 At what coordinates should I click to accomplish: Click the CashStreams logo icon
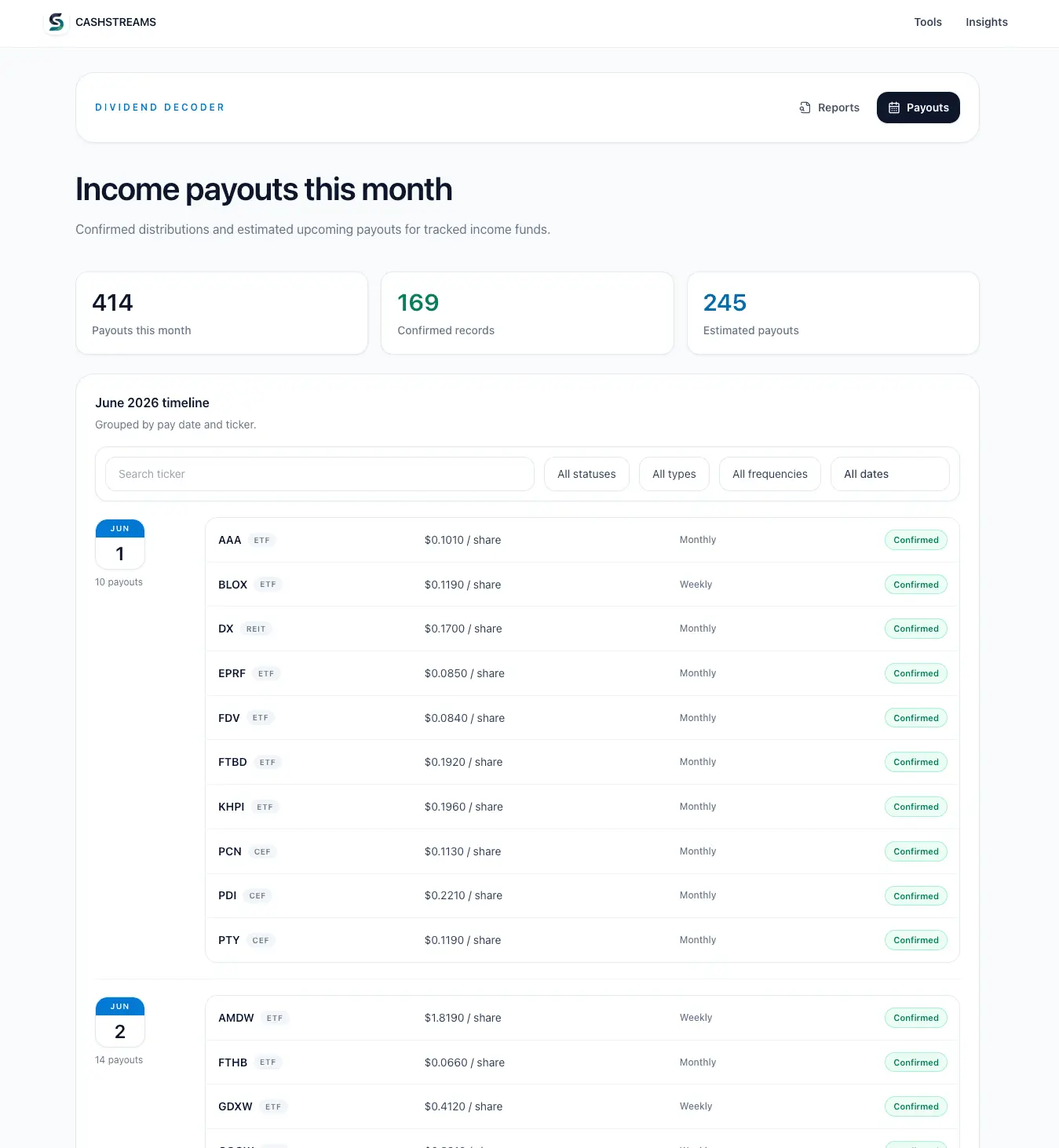pyautogui.click(x=56, y=22)
